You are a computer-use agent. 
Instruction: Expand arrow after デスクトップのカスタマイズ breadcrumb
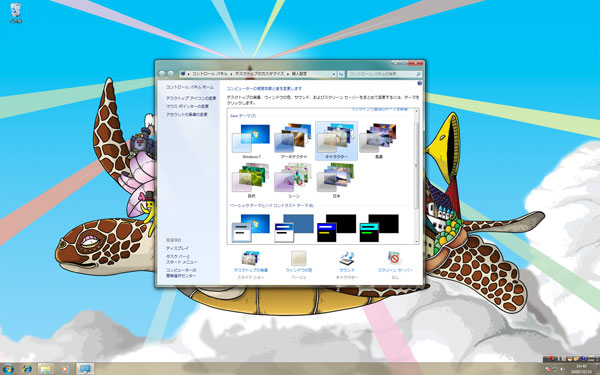point(288,73)
